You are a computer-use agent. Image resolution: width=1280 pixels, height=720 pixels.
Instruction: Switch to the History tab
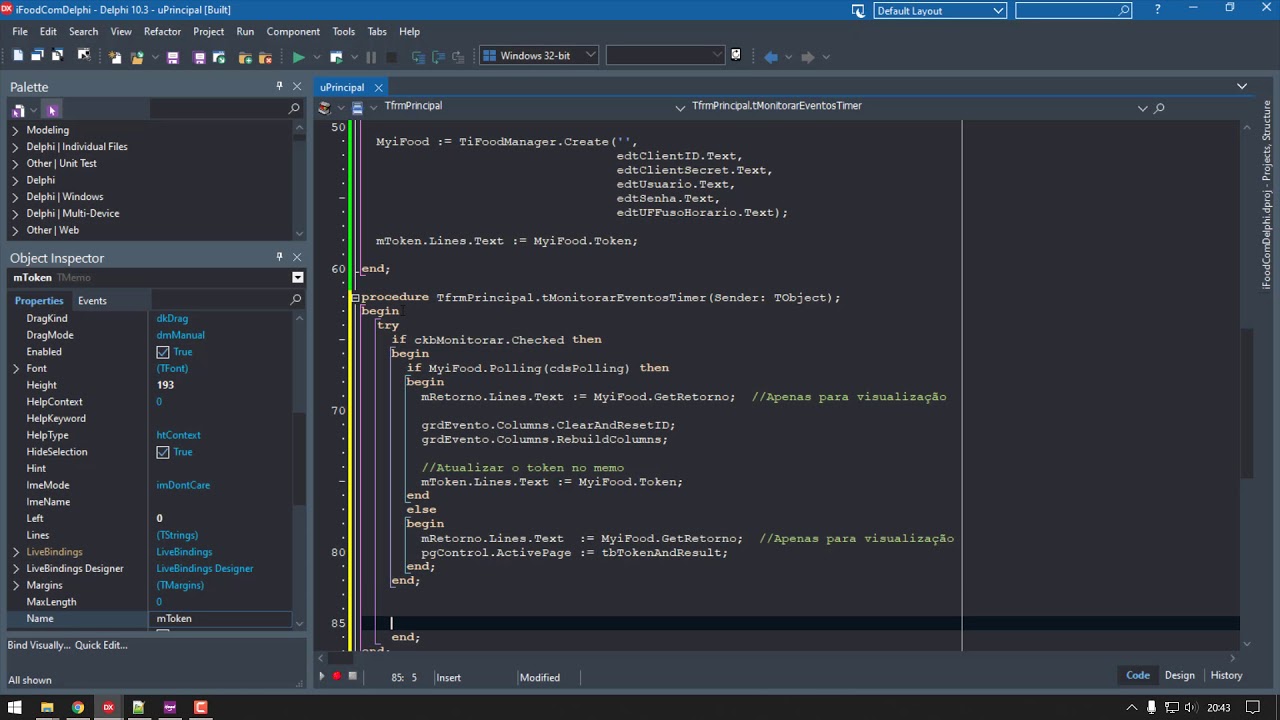coord(1226,675)
